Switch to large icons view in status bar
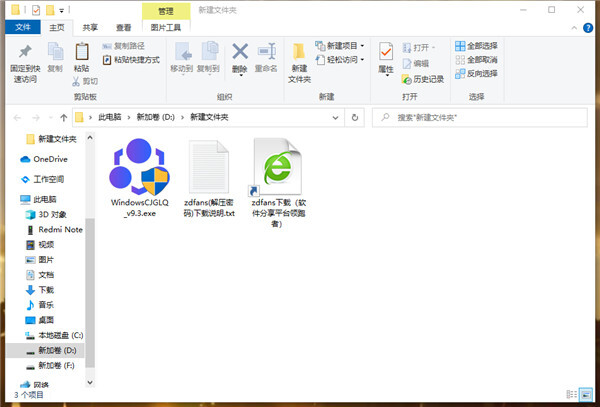The height and width of the screenshot is (407, 600). (585, 394)
